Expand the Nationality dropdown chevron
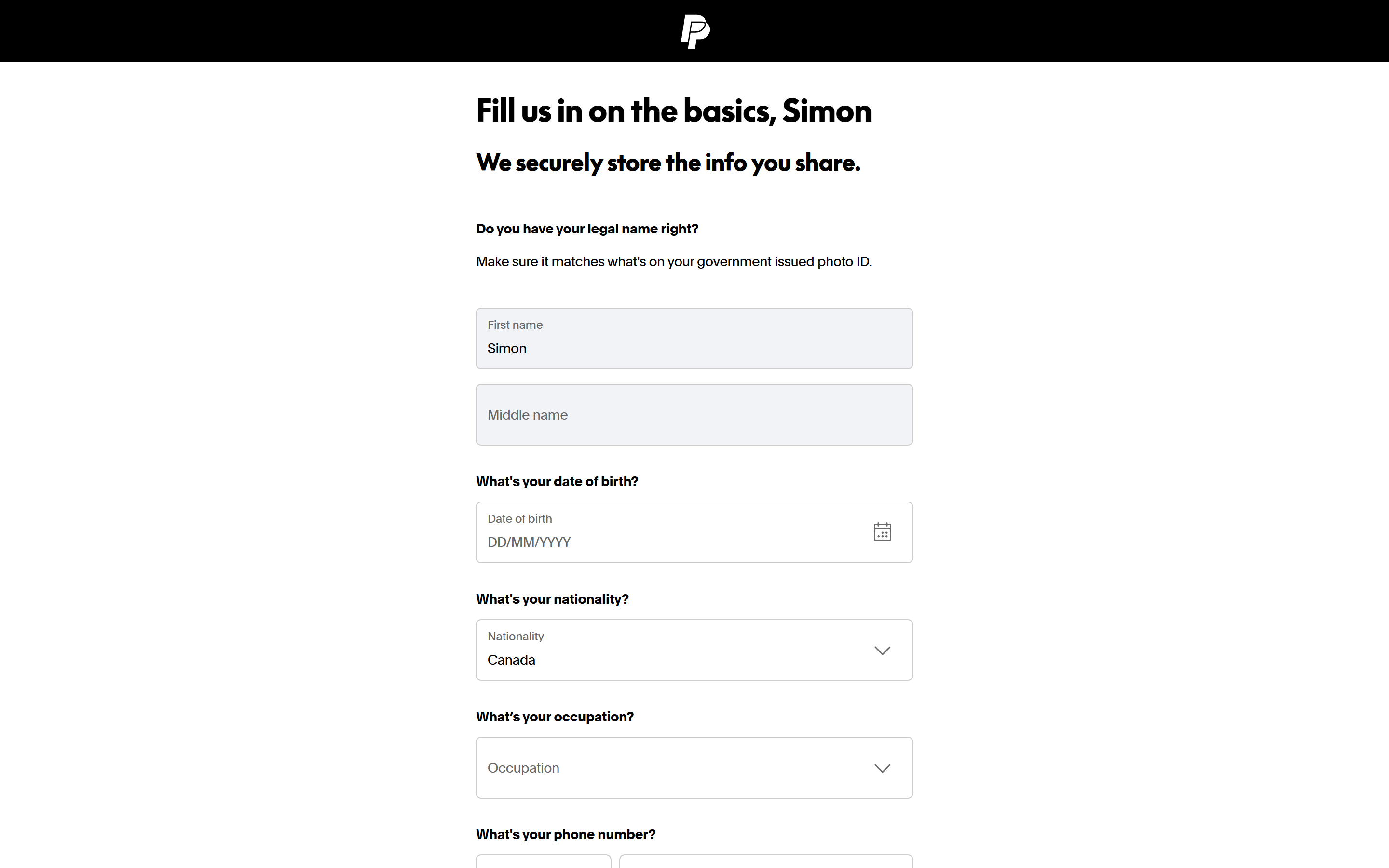The height and width of the screenshot is (868, 1389). 882,651
